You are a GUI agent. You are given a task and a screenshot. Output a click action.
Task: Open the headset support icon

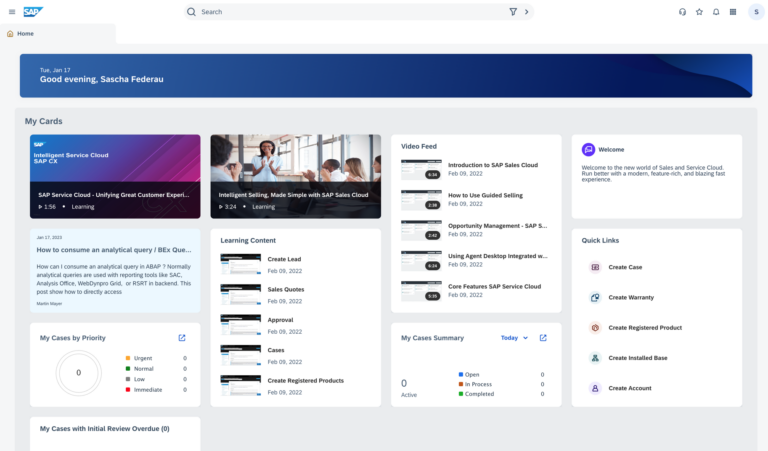tap(682, 12)
